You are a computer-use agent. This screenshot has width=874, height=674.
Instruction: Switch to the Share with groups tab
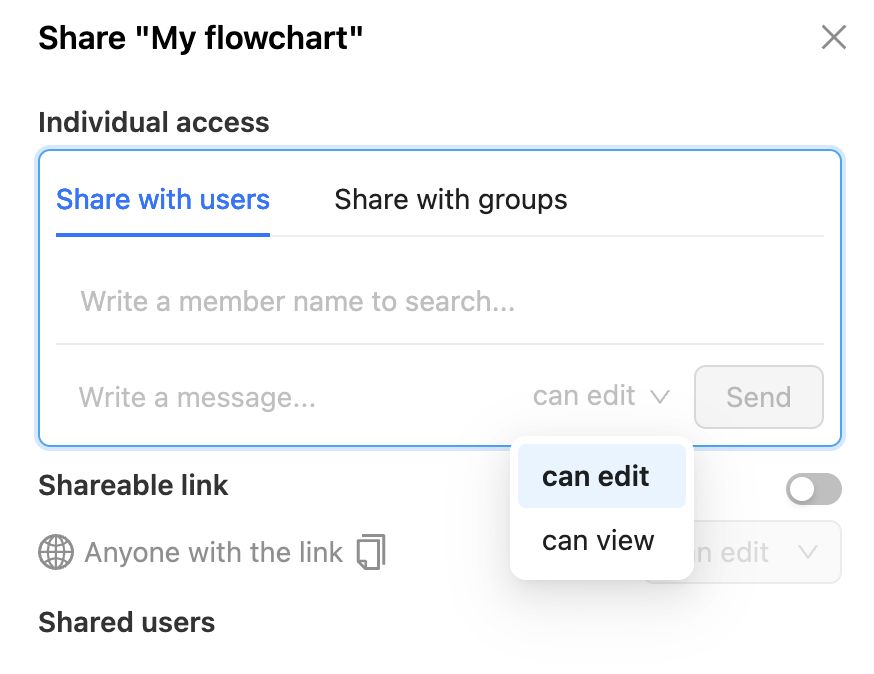pyautogui.click(x=451, y=199)
